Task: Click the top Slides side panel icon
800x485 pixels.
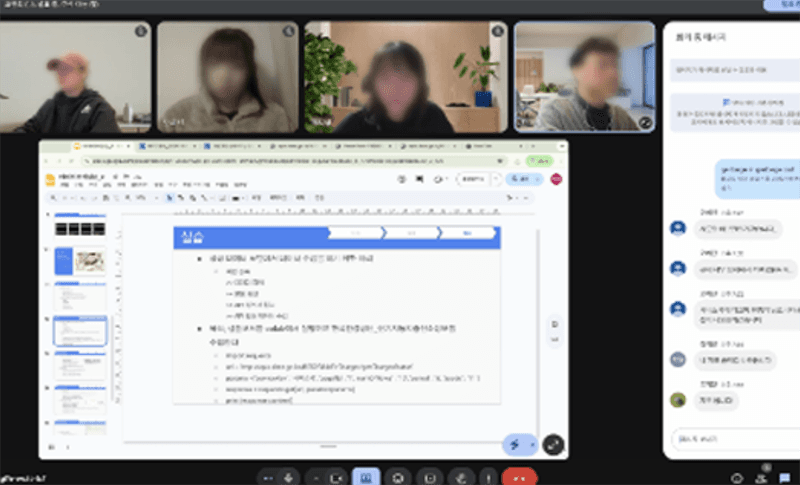Action: pos(555,324)
